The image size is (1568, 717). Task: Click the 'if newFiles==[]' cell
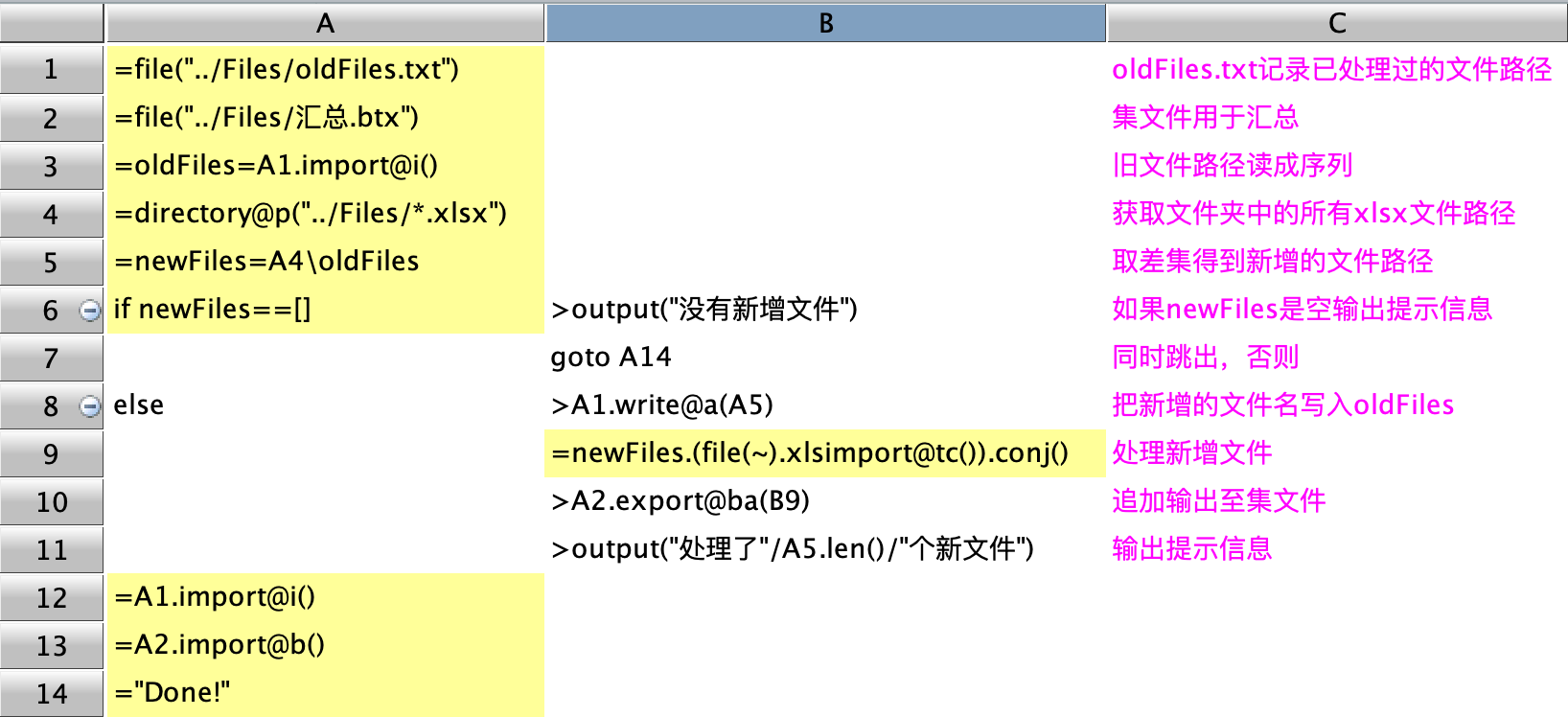click(x=325, y=310)
